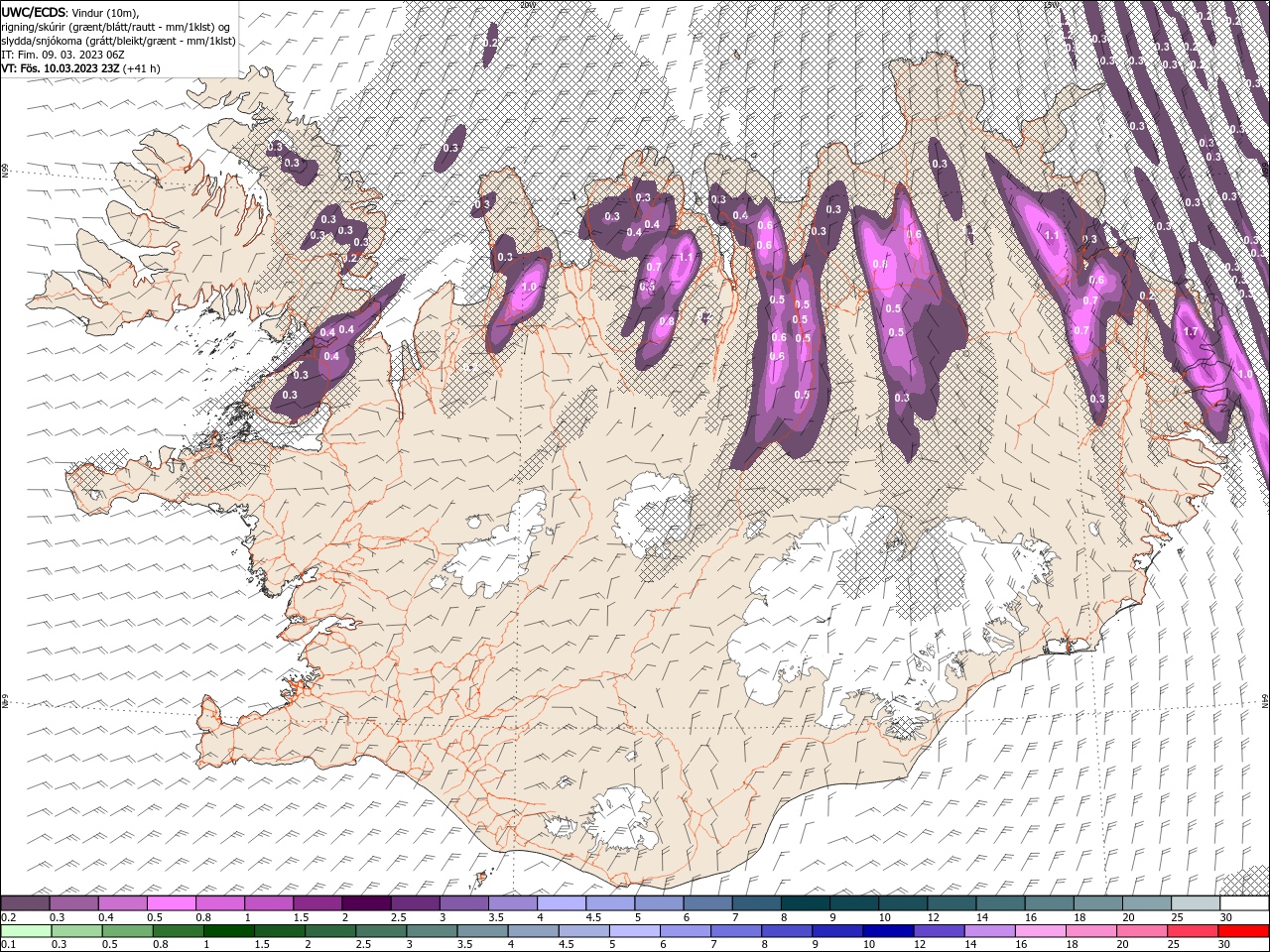Image resolution: width=1270 pixels, height=952 pixels.
Task: Choose the light lavender 4 swatch in upper legend
Action: pyautogui.click(x=562, y=903)
